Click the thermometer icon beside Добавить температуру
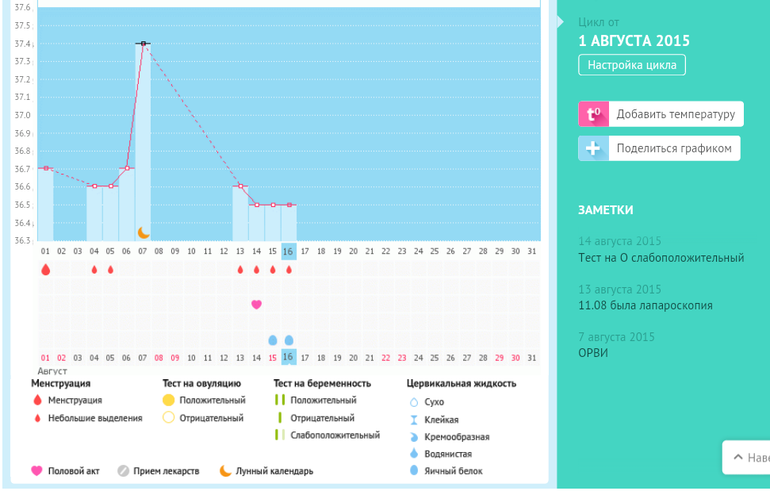 pos(593,114)
